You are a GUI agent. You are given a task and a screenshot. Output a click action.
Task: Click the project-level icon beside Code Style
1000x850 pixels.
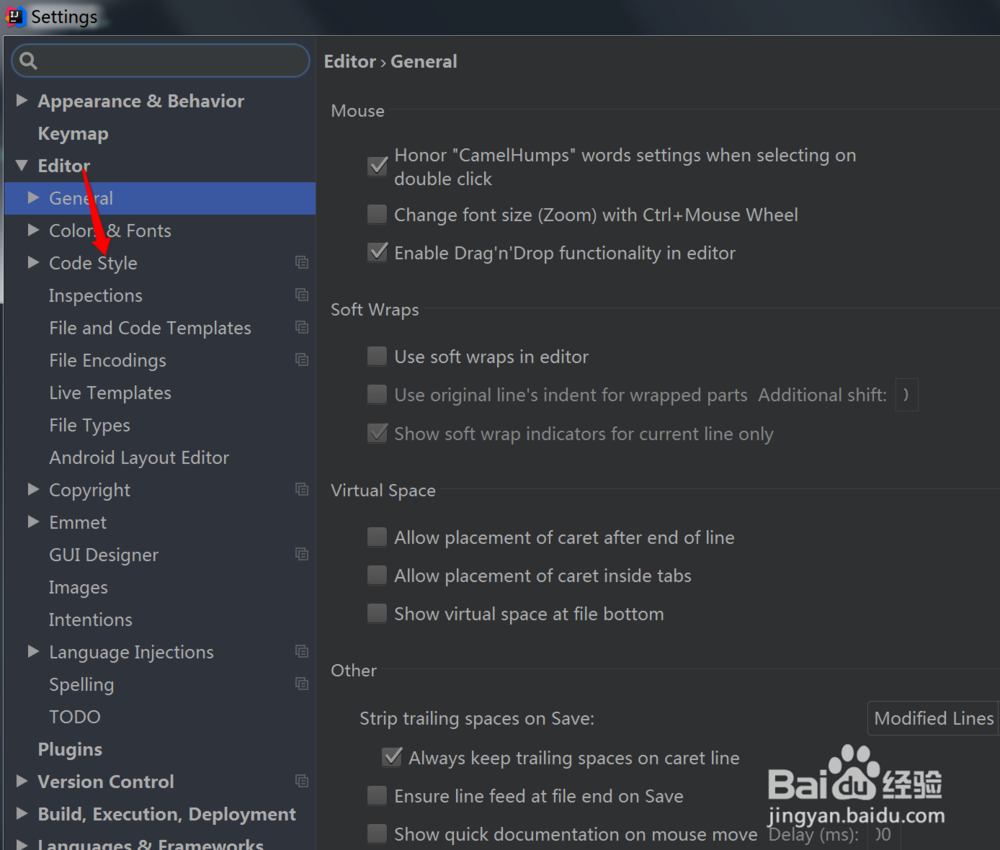coord(302,262)
